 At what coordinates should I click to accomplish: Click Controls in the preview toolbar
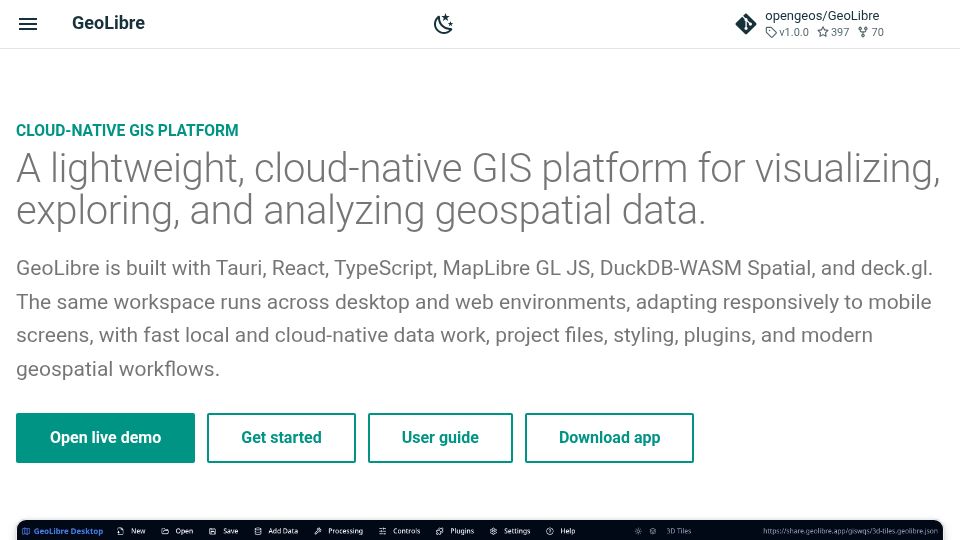point(400,531)
